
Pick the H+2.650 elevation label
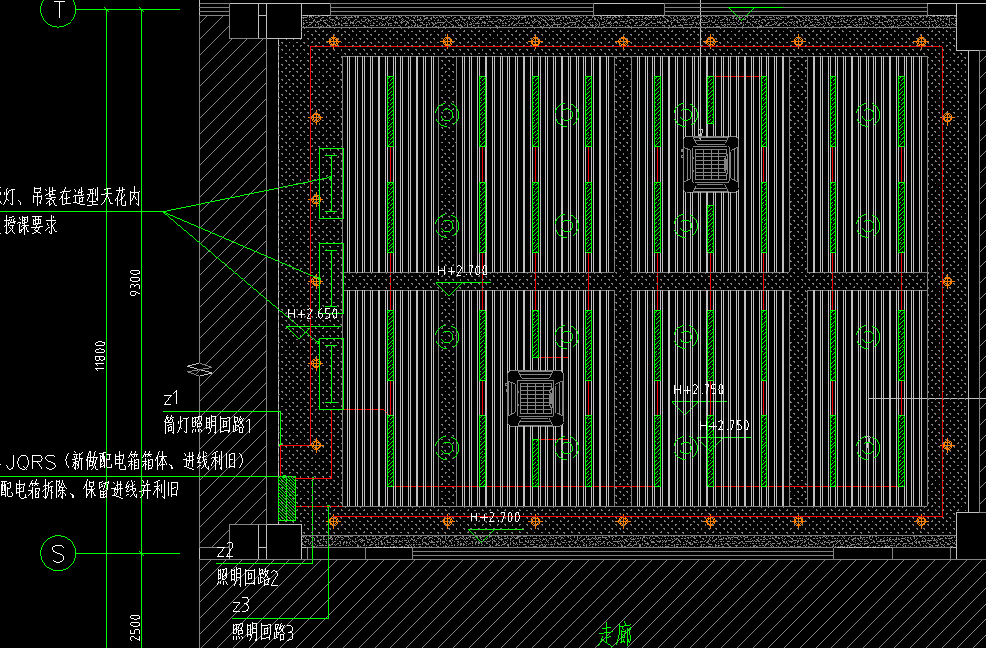point(313,314)
